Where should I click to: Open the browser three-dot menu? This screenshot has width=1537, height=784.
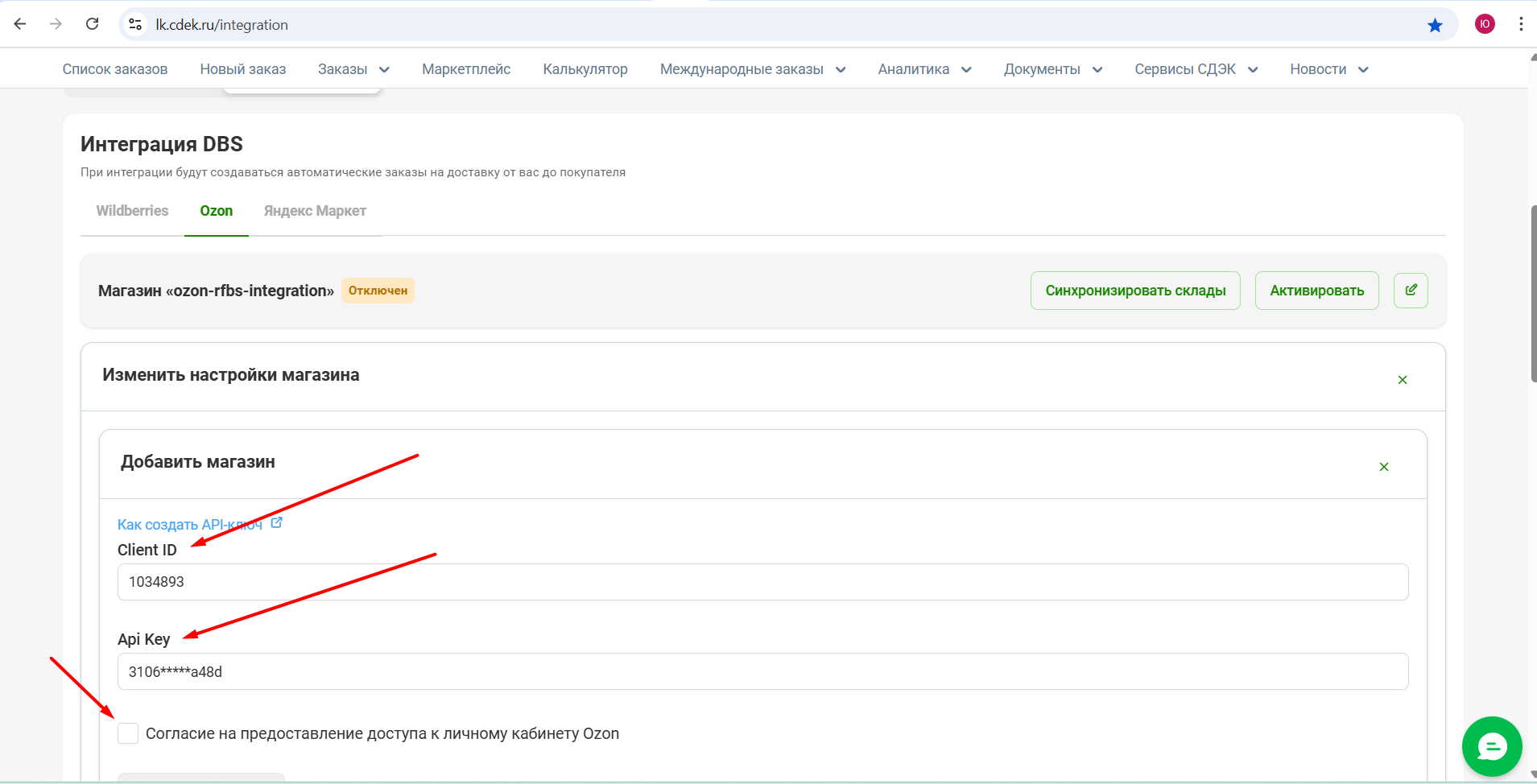[1520, 24]
